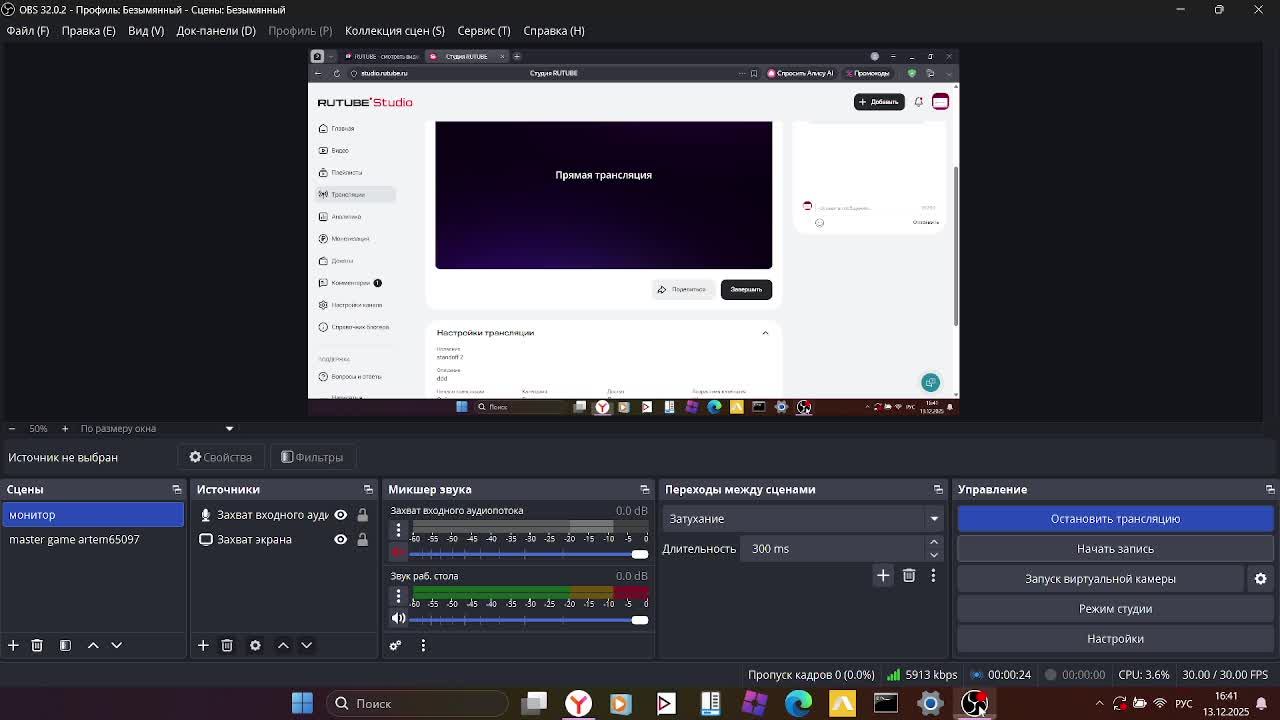The image size is (1280, 720).
Task: Select the монитор scene
Action: point(93,514)
